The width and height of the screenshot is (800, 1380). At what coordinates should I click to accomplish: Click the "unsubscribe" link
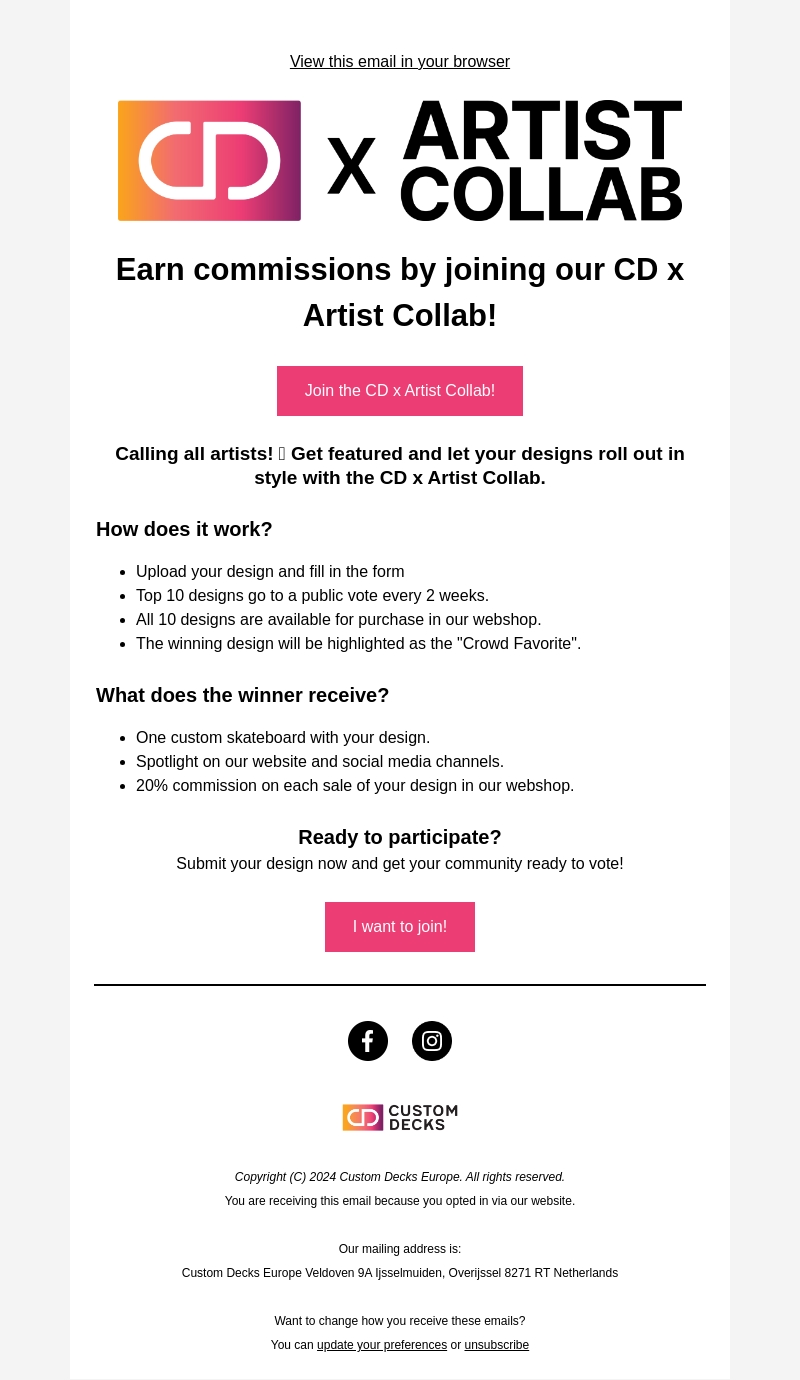click(496, 1345)
